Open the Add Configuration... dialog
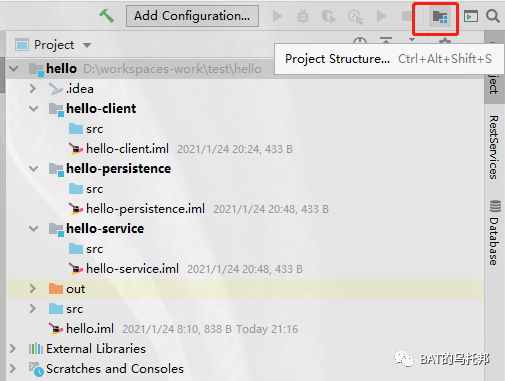This screenshot has height=381, width=505. (x=192, y=16)
